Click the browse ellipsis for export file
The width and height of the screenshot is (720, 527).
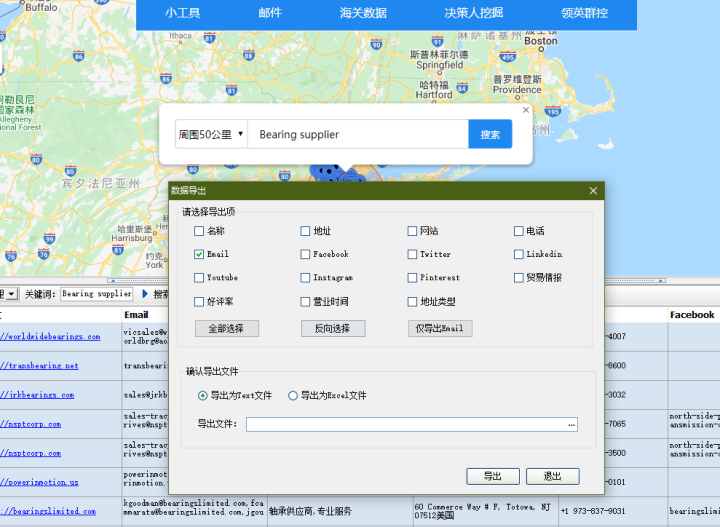click(571, 425)
